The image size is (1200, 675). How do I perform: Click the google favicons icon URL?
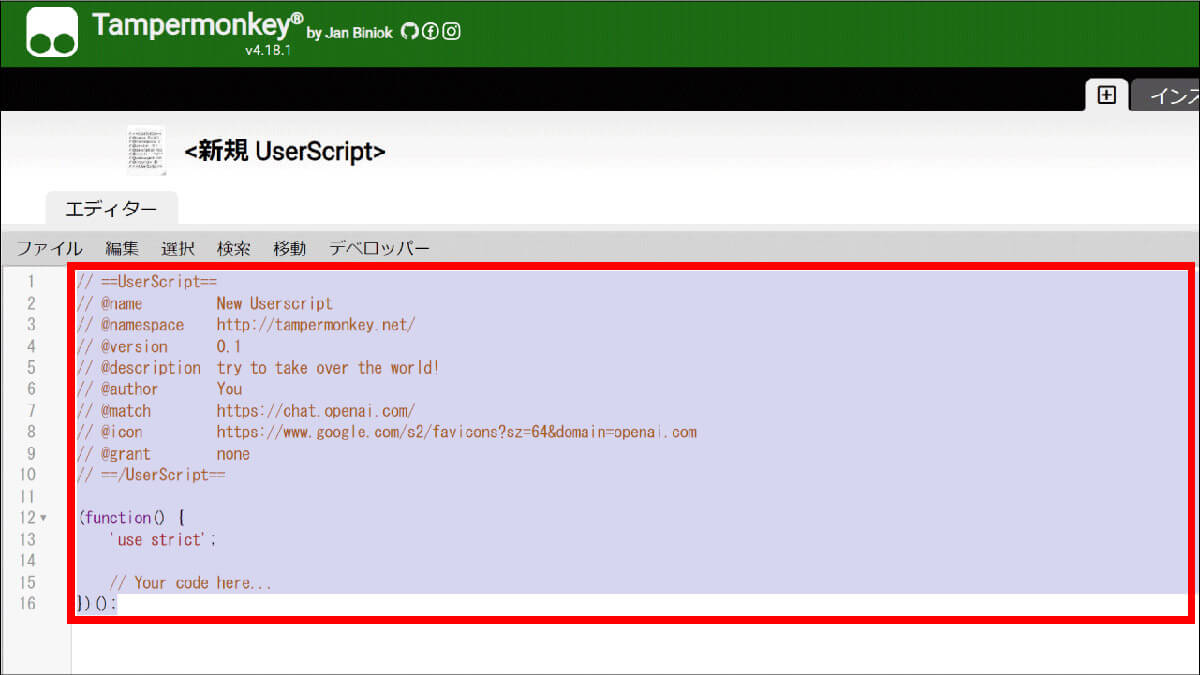[456, 432]
